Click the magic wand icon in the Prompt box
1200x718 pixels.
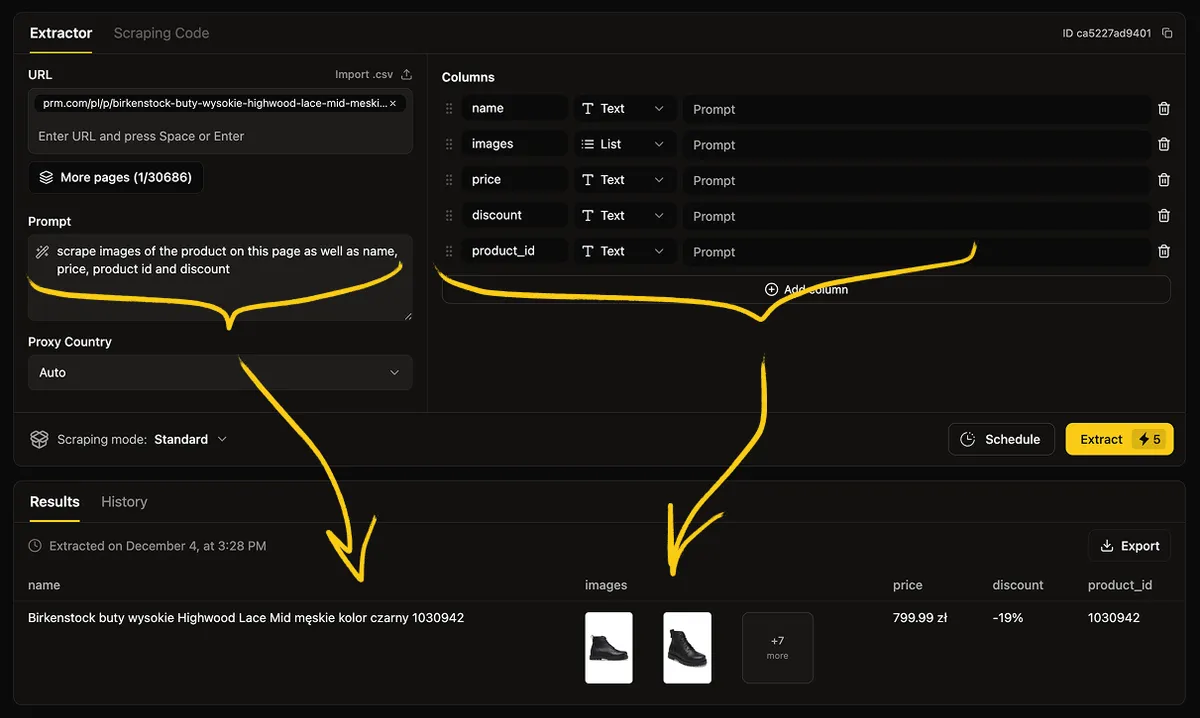pos(40,250)
